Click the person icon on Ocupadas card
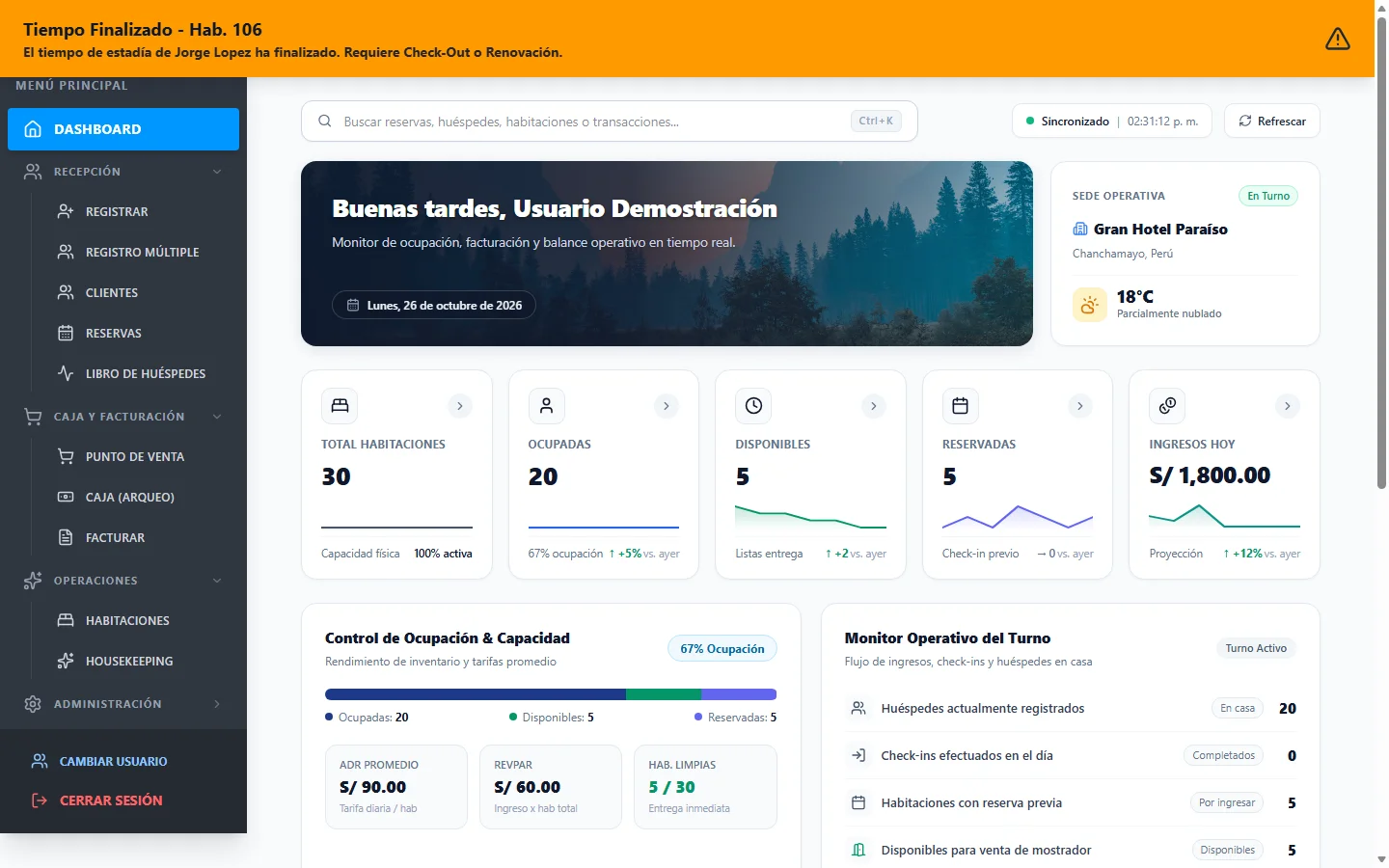Viewport: 1389px width, 868px height. [x=546, y=406]
